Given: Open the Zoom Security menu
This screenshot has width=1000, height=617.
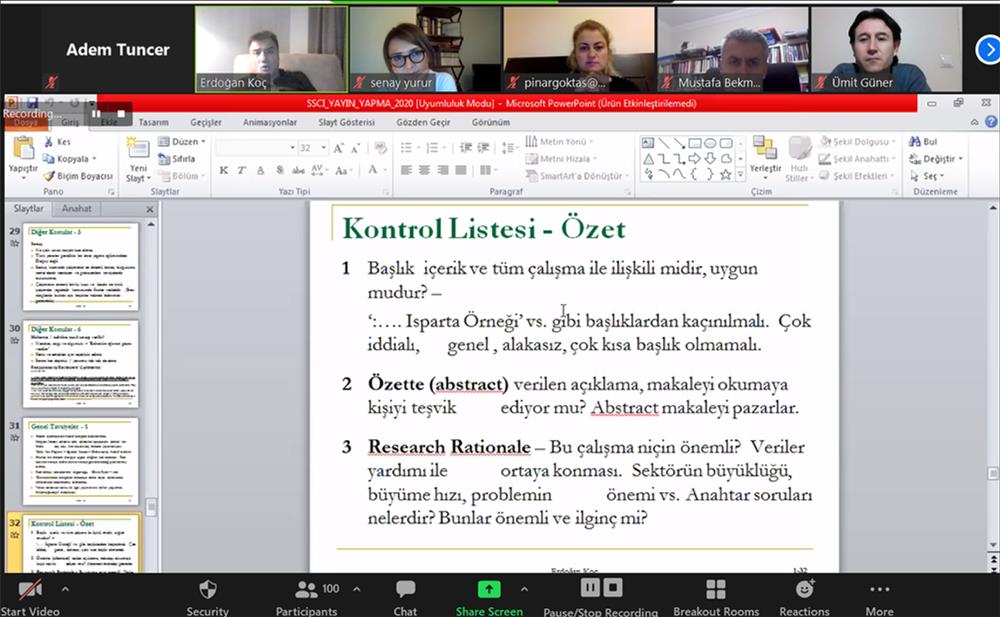Looking at the screenshot, I should (x=207, y=597).
